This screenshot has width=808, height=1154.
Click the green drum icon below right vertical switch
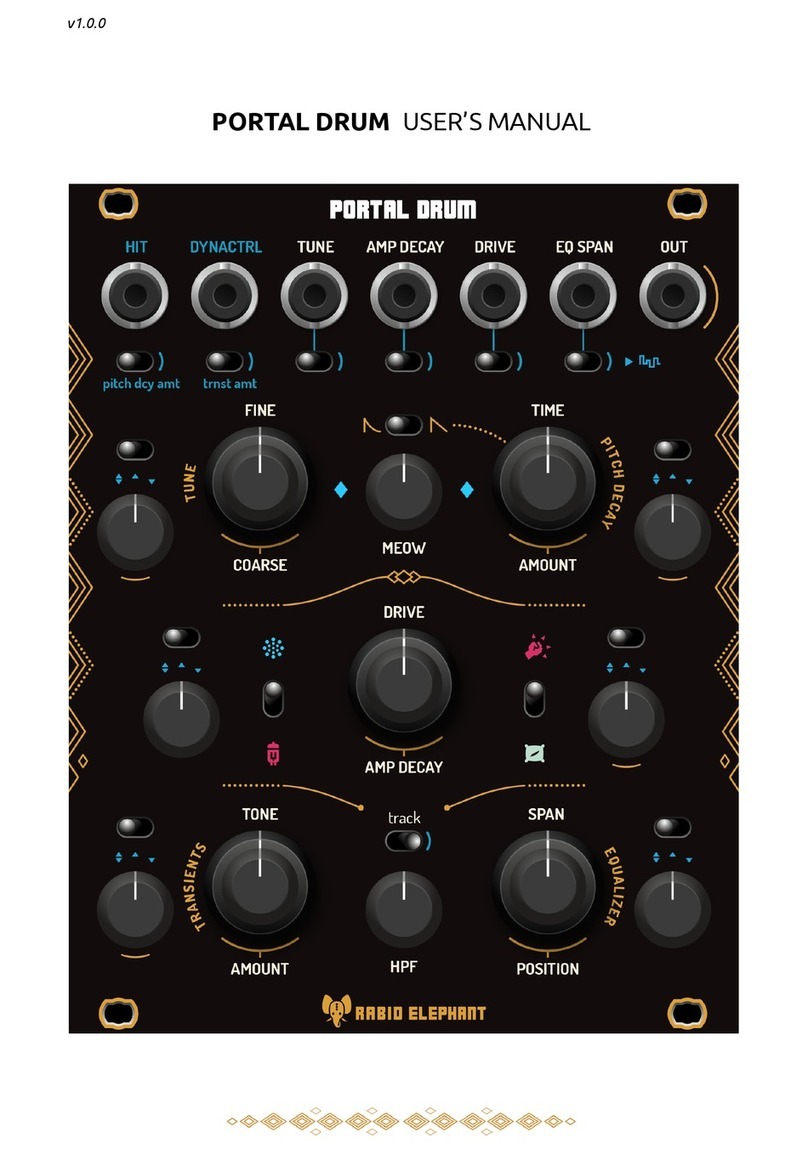534,754
